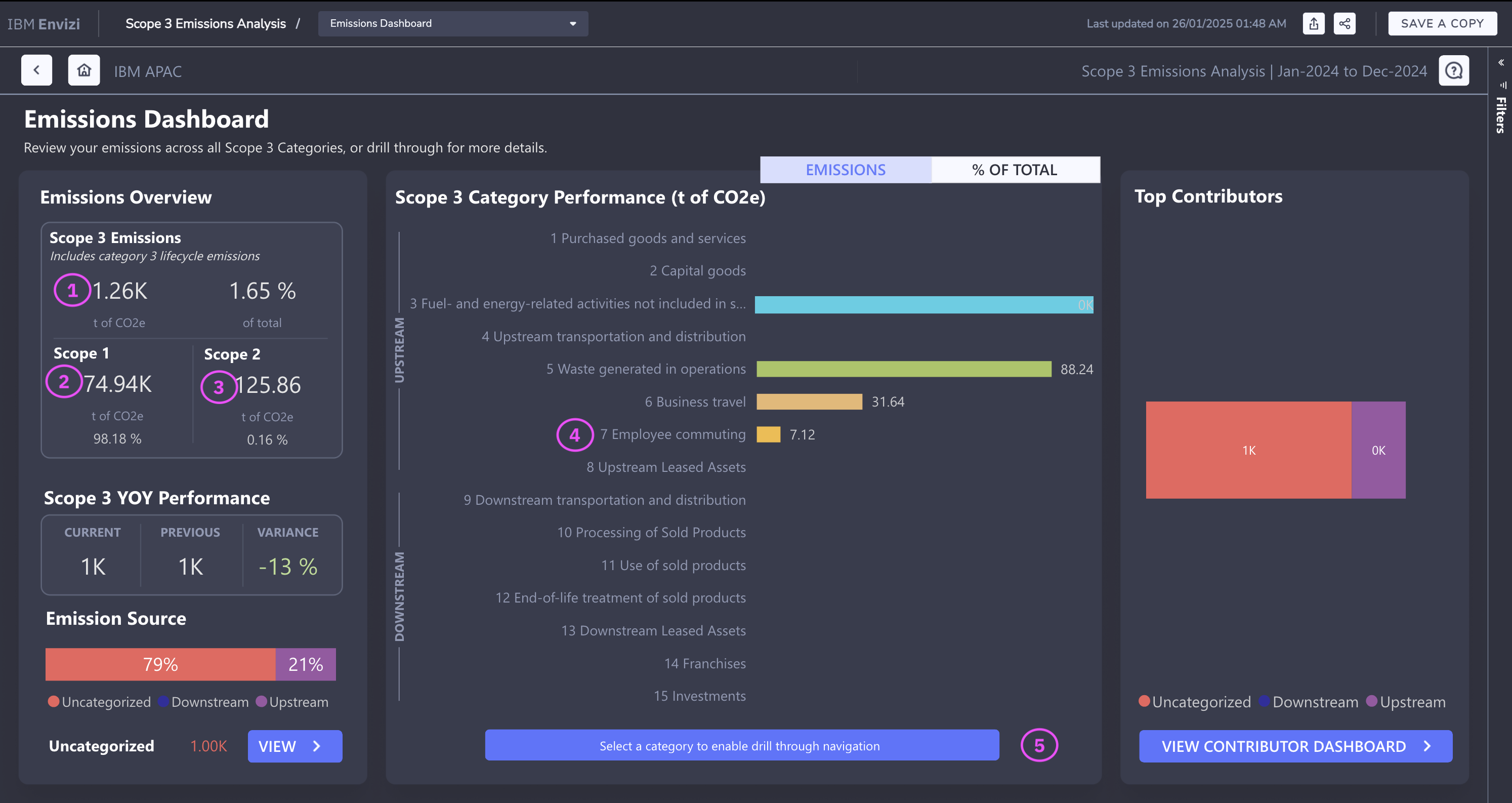Switch chart to EMISSIONS view
Viewport: 1512px width, 803px height.
[845, 170]
